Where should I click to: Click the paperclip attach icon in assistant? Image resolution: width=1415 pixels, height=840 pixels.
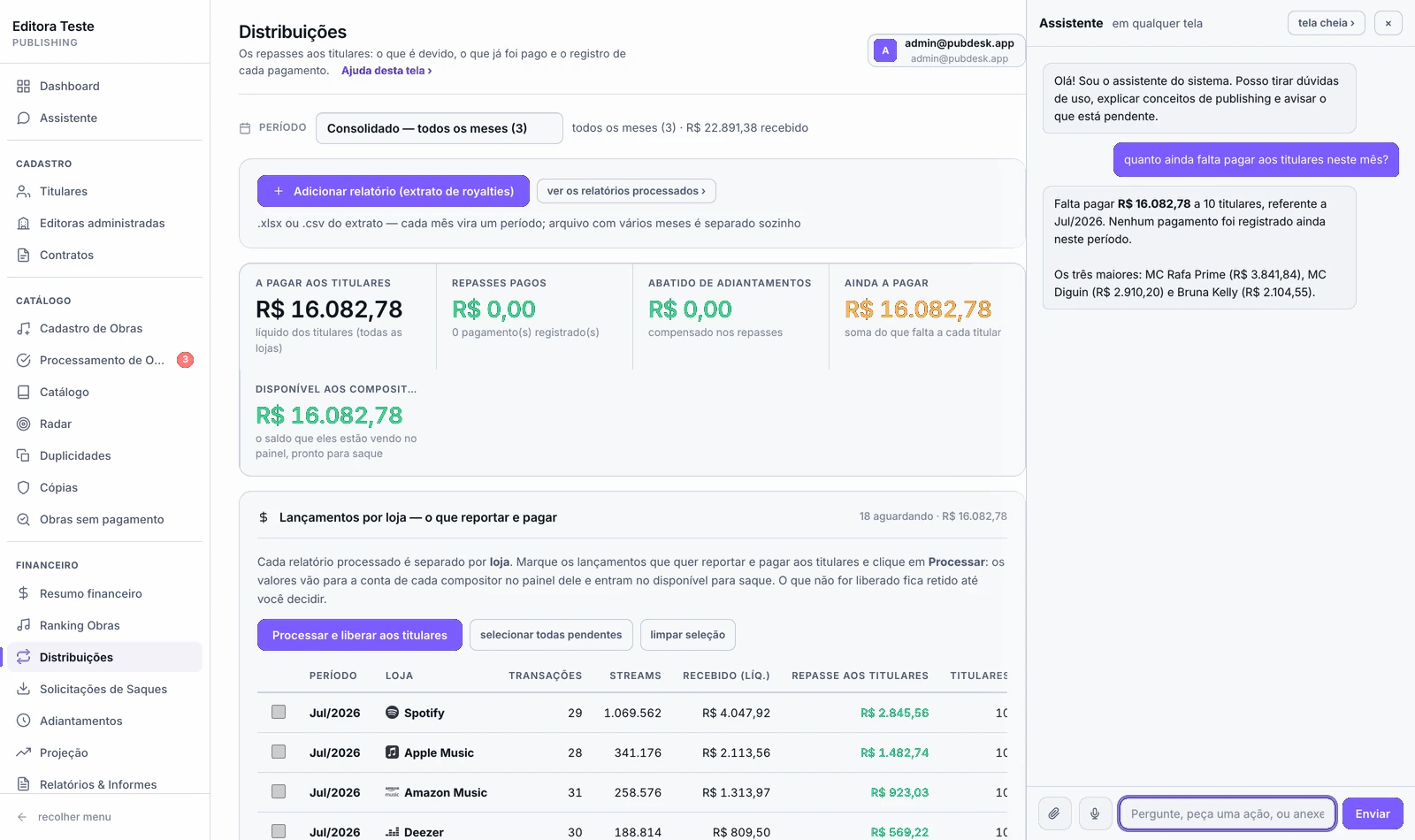(1054, 813)
